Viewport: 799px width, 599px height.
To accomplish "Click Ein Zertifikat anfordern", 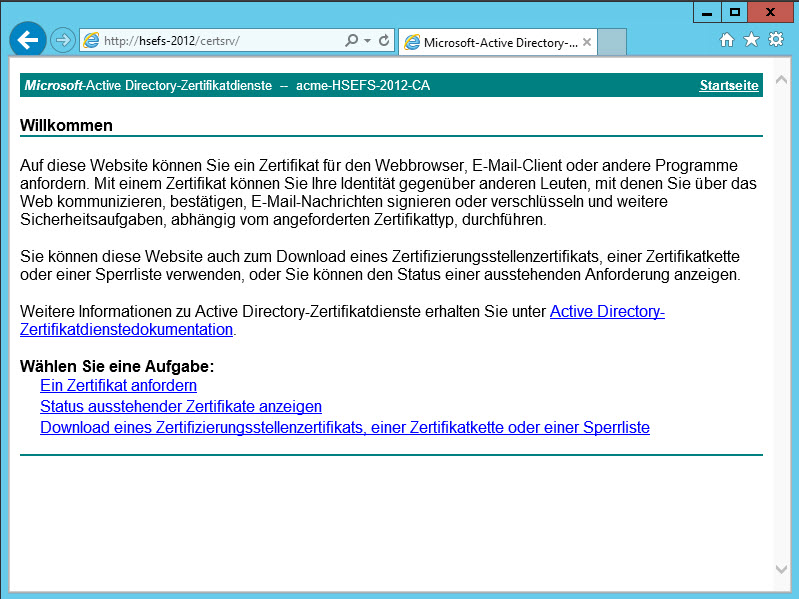I will point(118,386).
